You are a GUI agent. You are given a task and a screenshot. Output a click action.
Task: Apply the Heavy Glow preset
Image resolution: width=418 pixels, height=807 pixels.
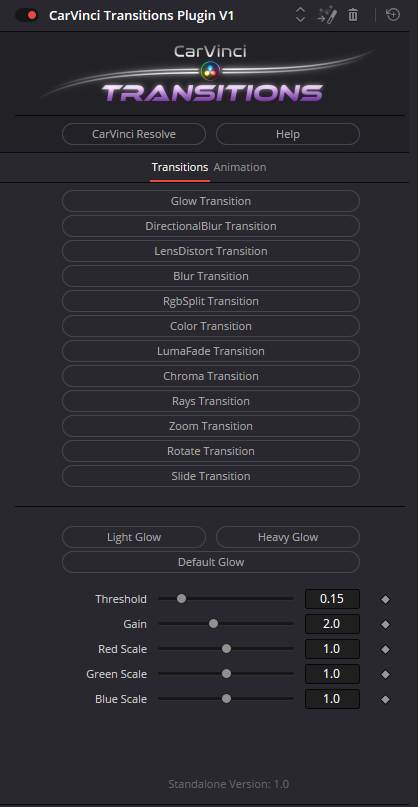[x=288, y=537]
